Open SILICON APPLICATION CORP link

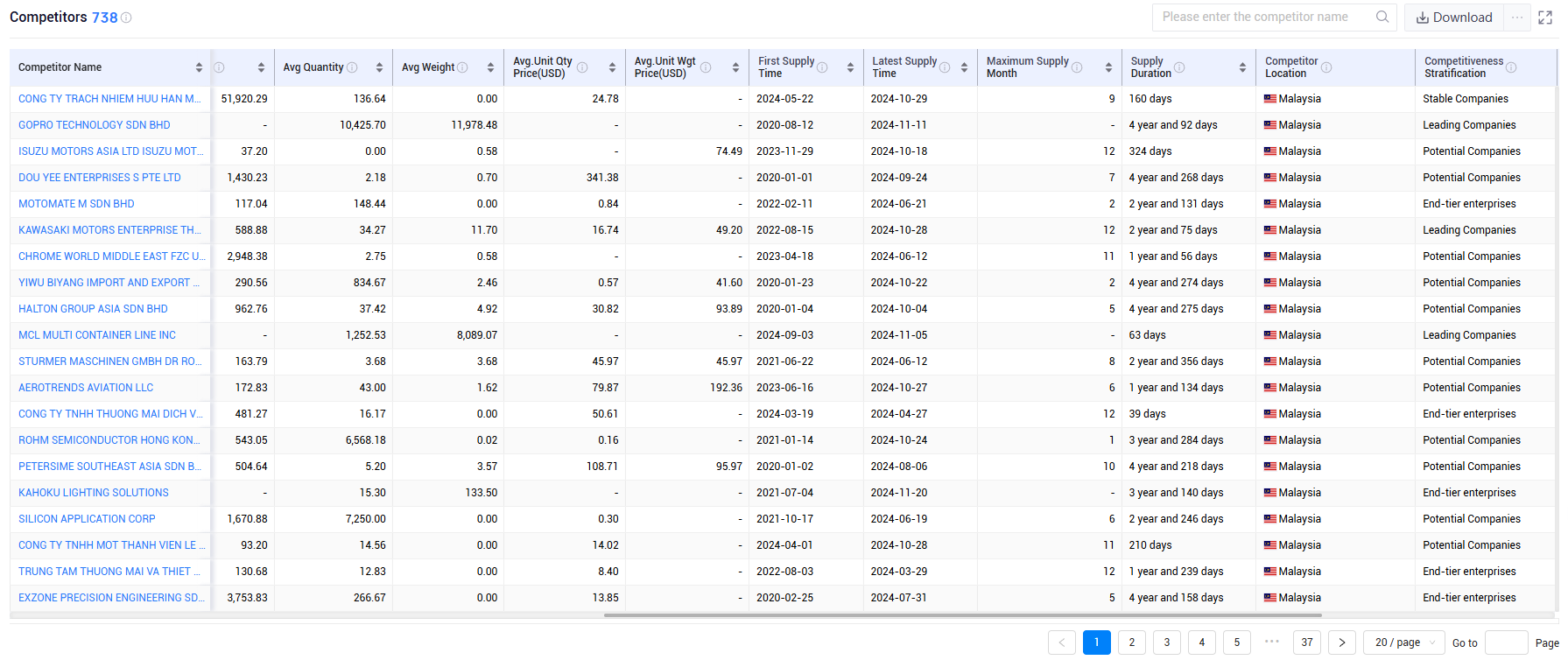coord(87,519)
